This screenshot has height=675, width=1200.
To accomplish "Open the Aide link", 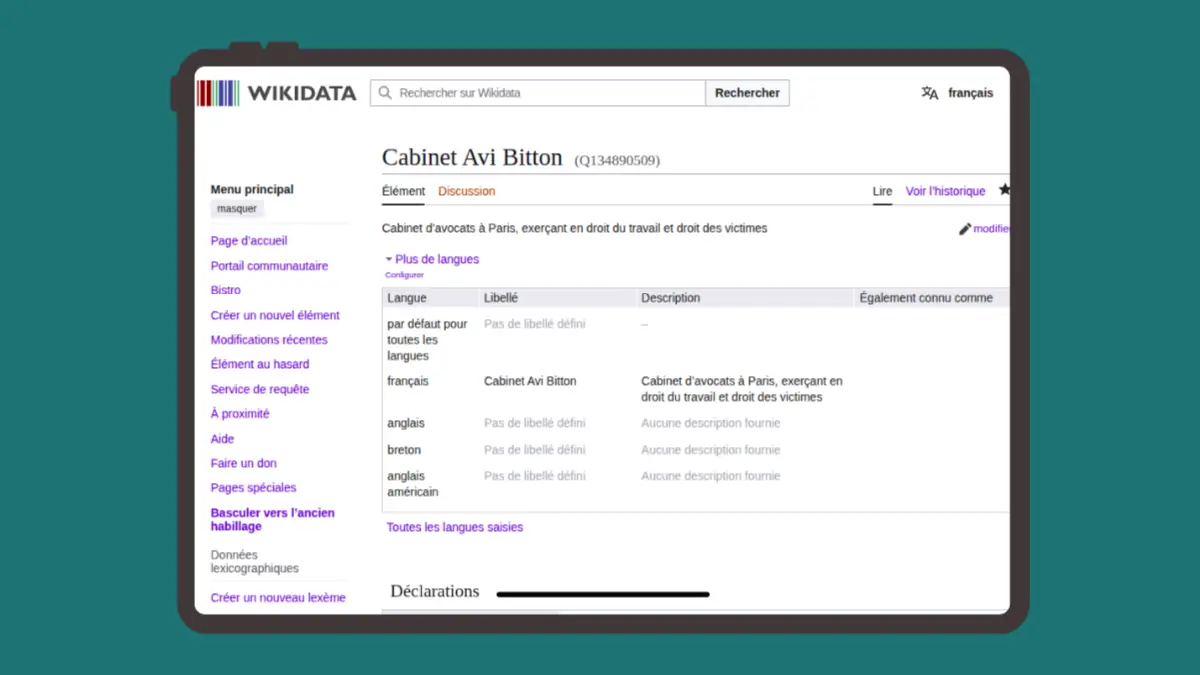I will click(222, 439).
